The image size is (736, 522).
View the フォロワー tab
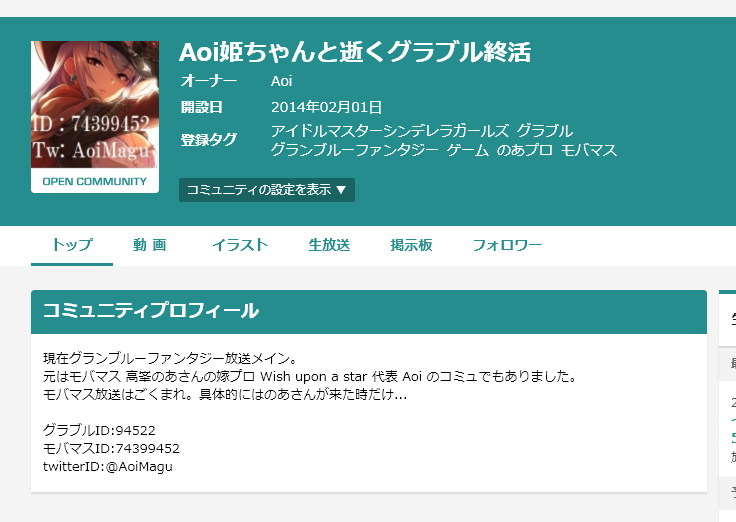[507, 245]
